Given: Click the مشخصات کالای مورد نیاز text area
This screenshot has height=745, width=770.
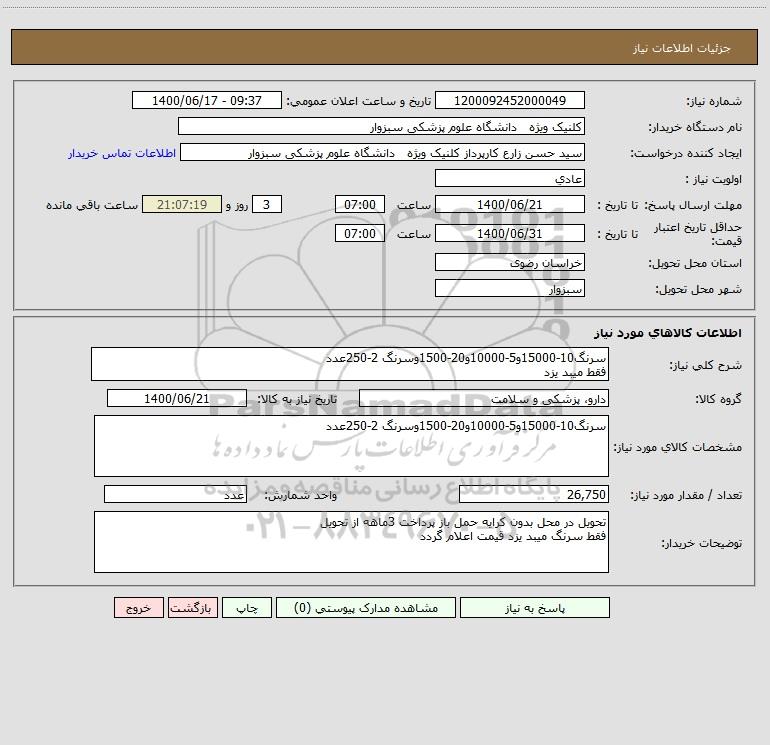Looking at the screenshot, I should click(x=351, y=446).
